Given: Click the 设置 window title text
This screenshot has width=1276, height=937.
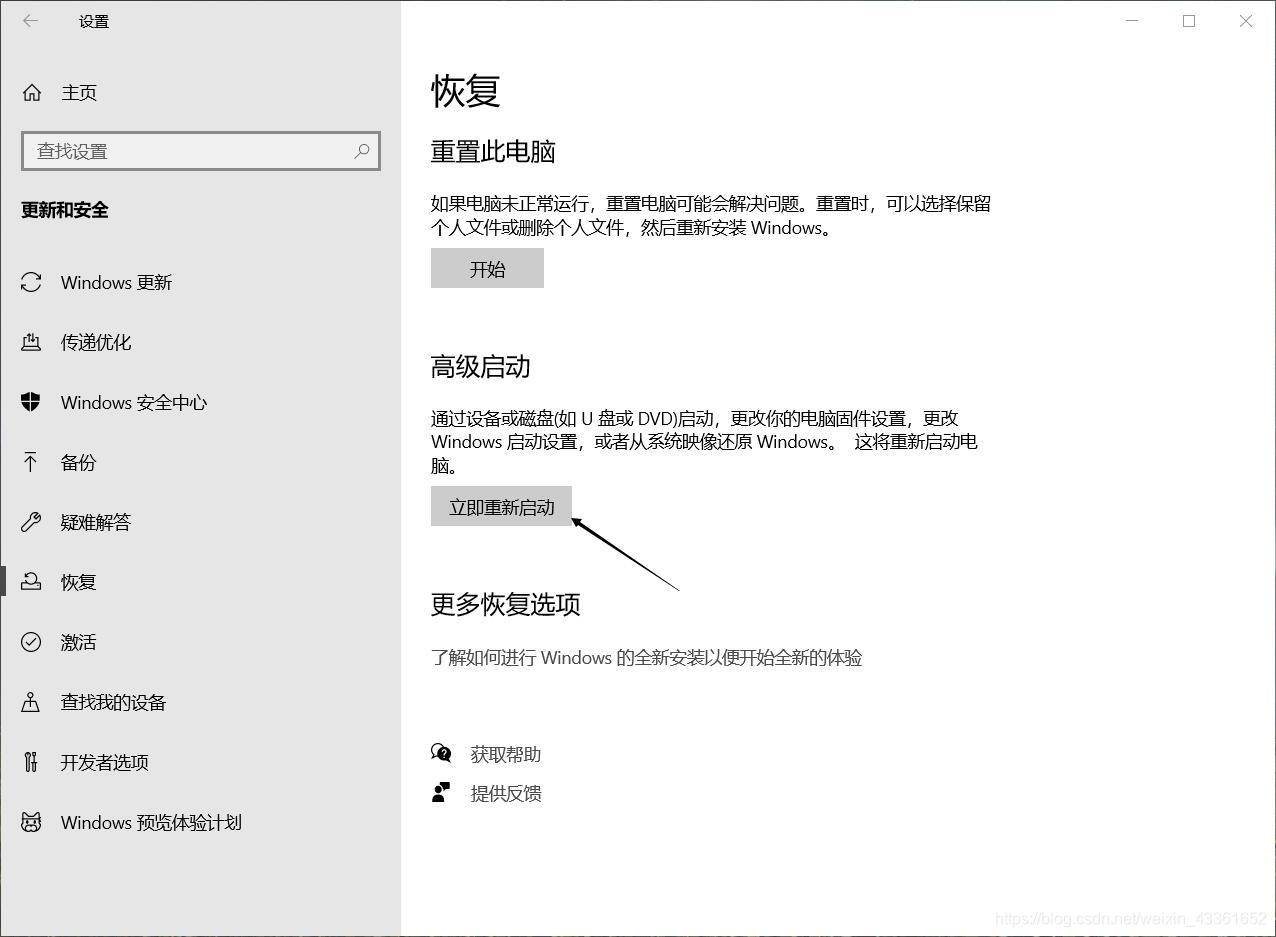Looking at the screenshot, I should [x=94, y=21].
